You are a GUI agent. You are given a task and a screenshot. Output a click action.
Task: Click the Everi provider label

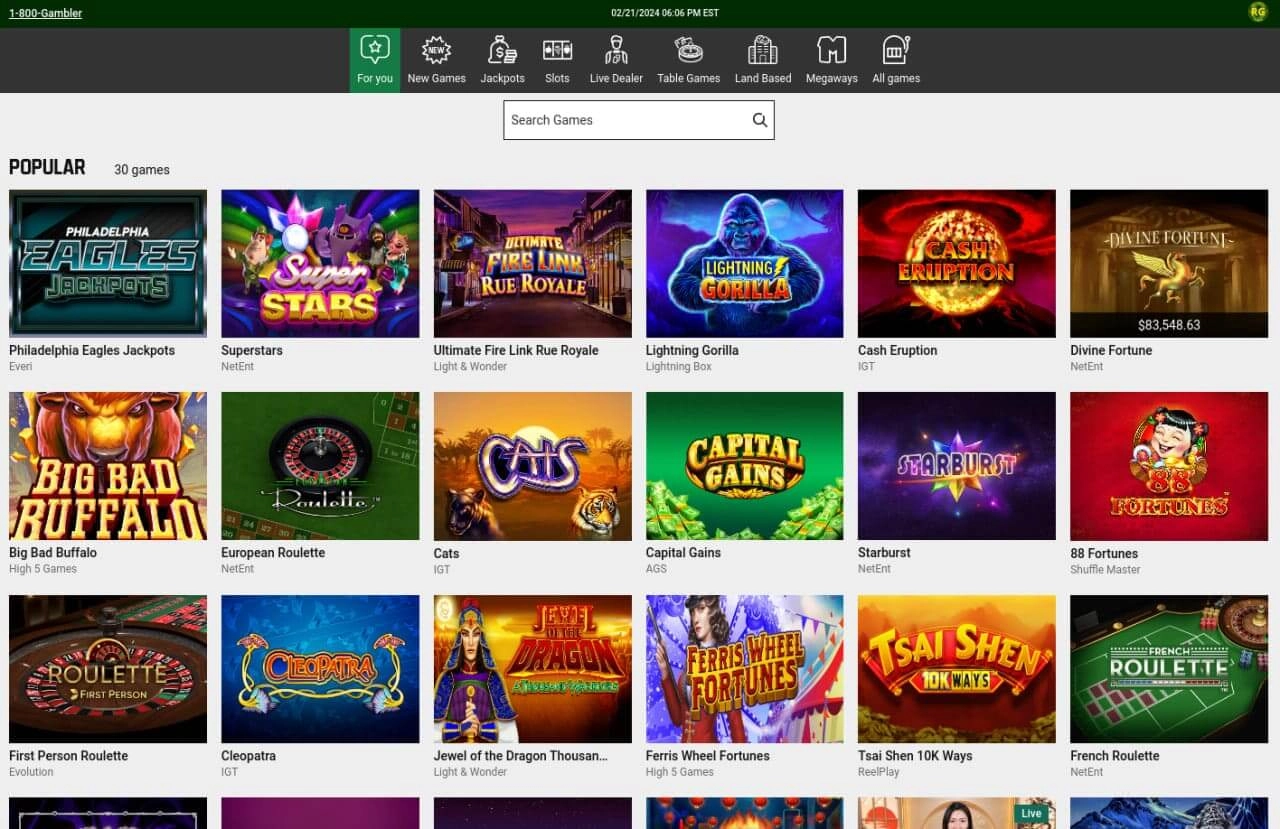coord(21,367)
